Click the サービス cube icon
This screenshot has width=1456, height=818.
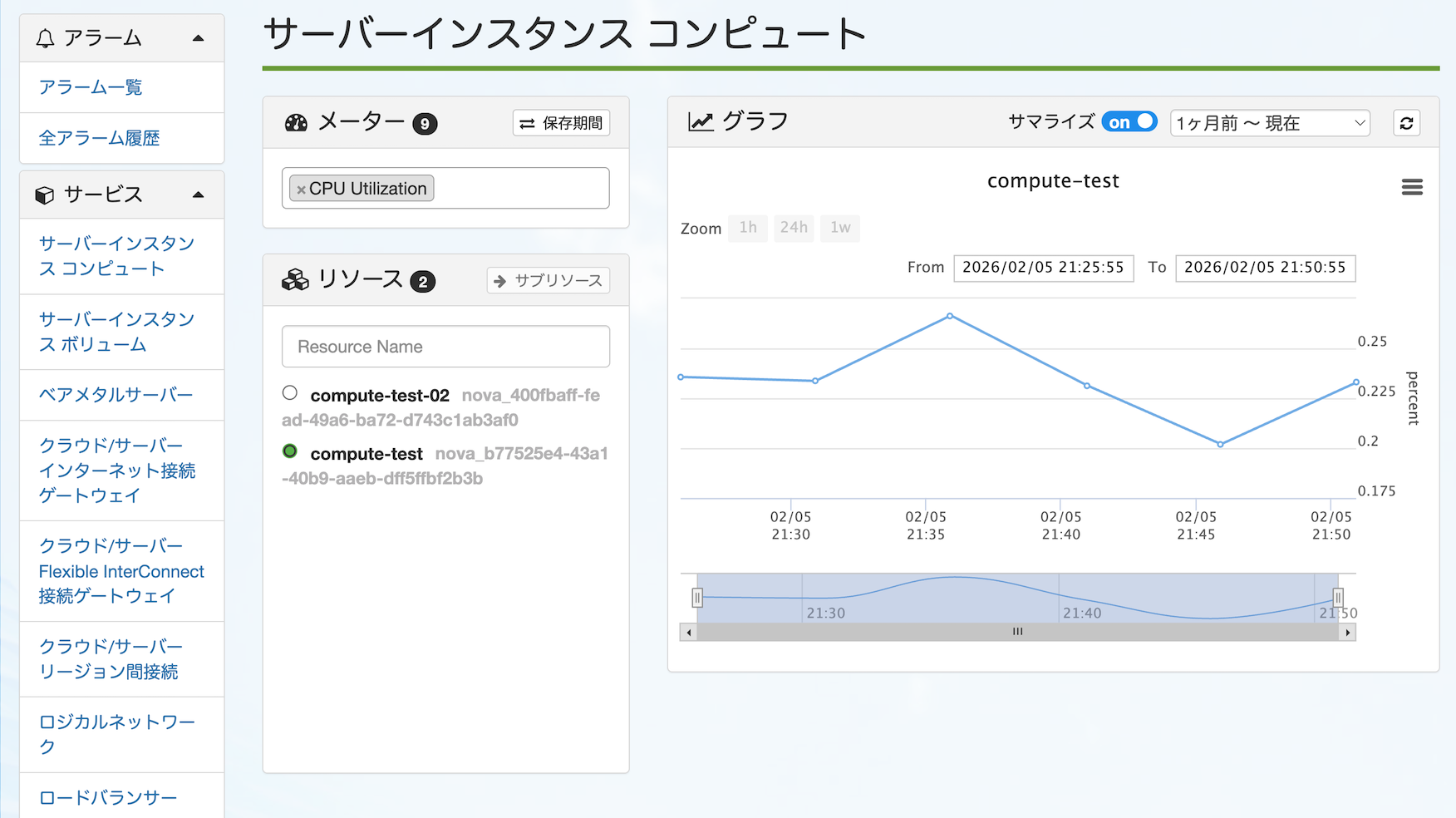45,195
